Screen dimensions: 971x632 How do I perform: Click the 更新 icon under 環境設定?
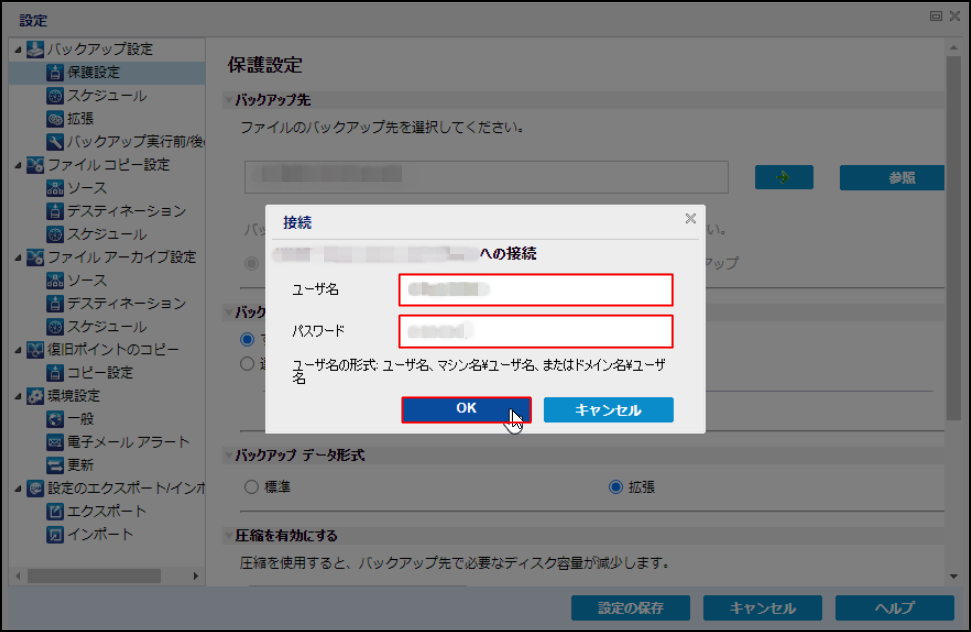(x=56, y=465)
